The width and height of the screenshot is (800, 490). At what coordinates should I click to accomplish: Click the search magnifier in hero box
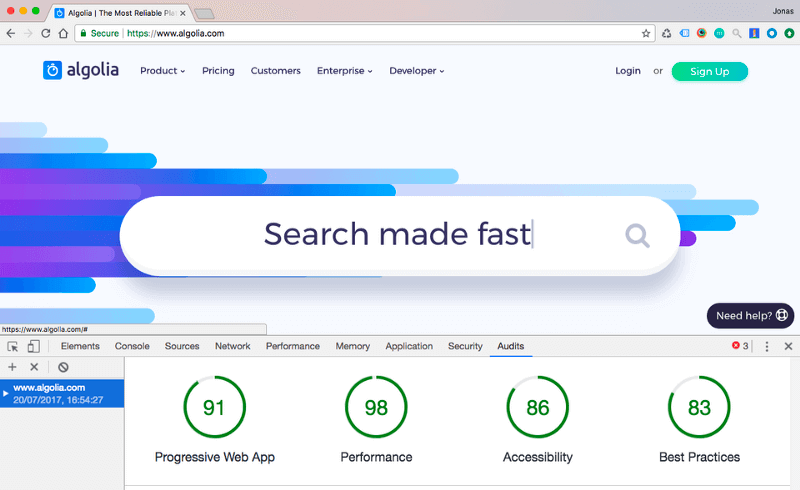637,236
